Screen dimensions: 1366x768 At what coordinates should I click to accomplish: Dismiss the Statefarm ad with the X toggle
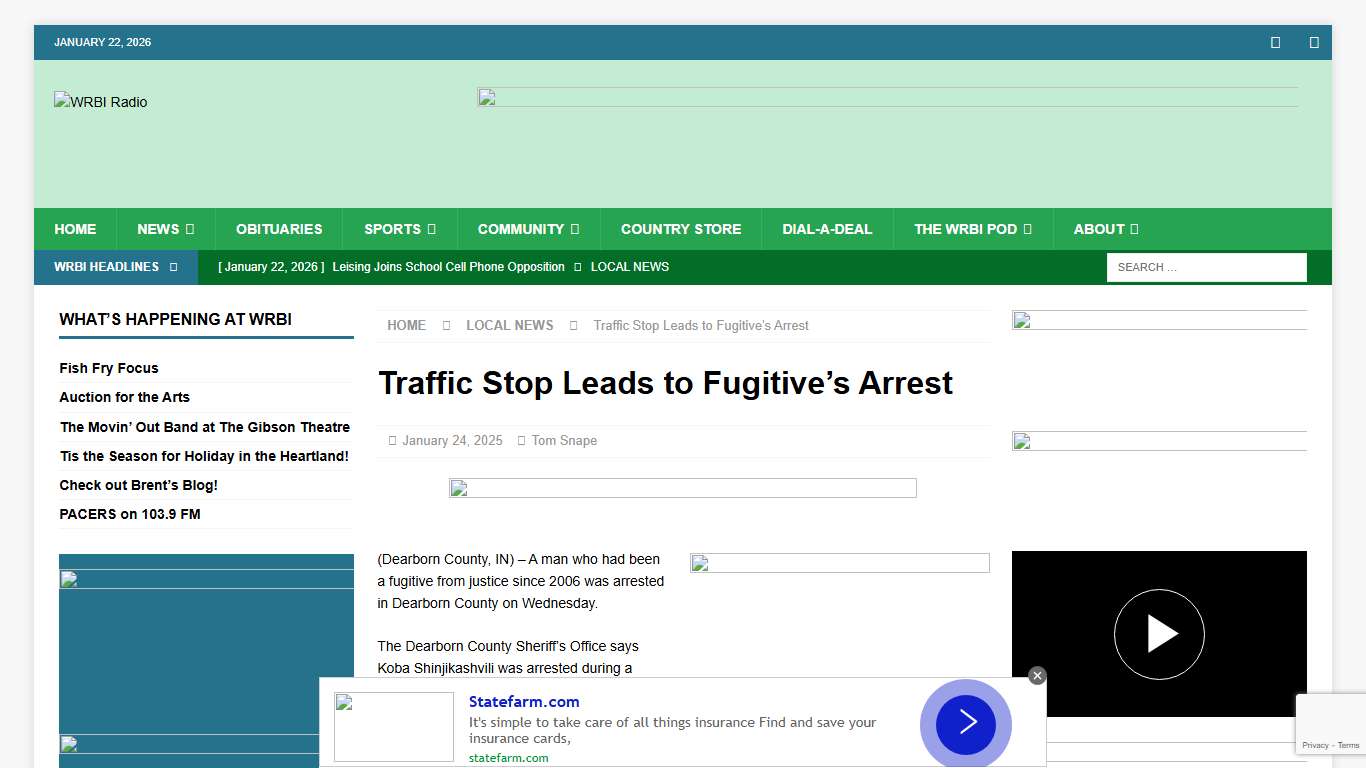click(x=1037, y=675)
